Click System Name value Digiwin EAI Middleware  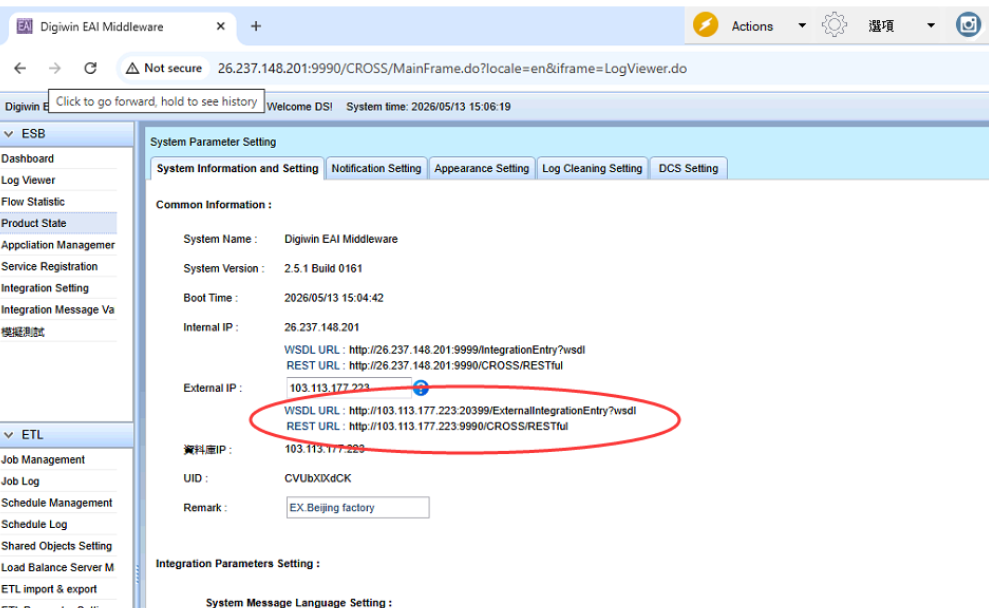pos(341,239)
